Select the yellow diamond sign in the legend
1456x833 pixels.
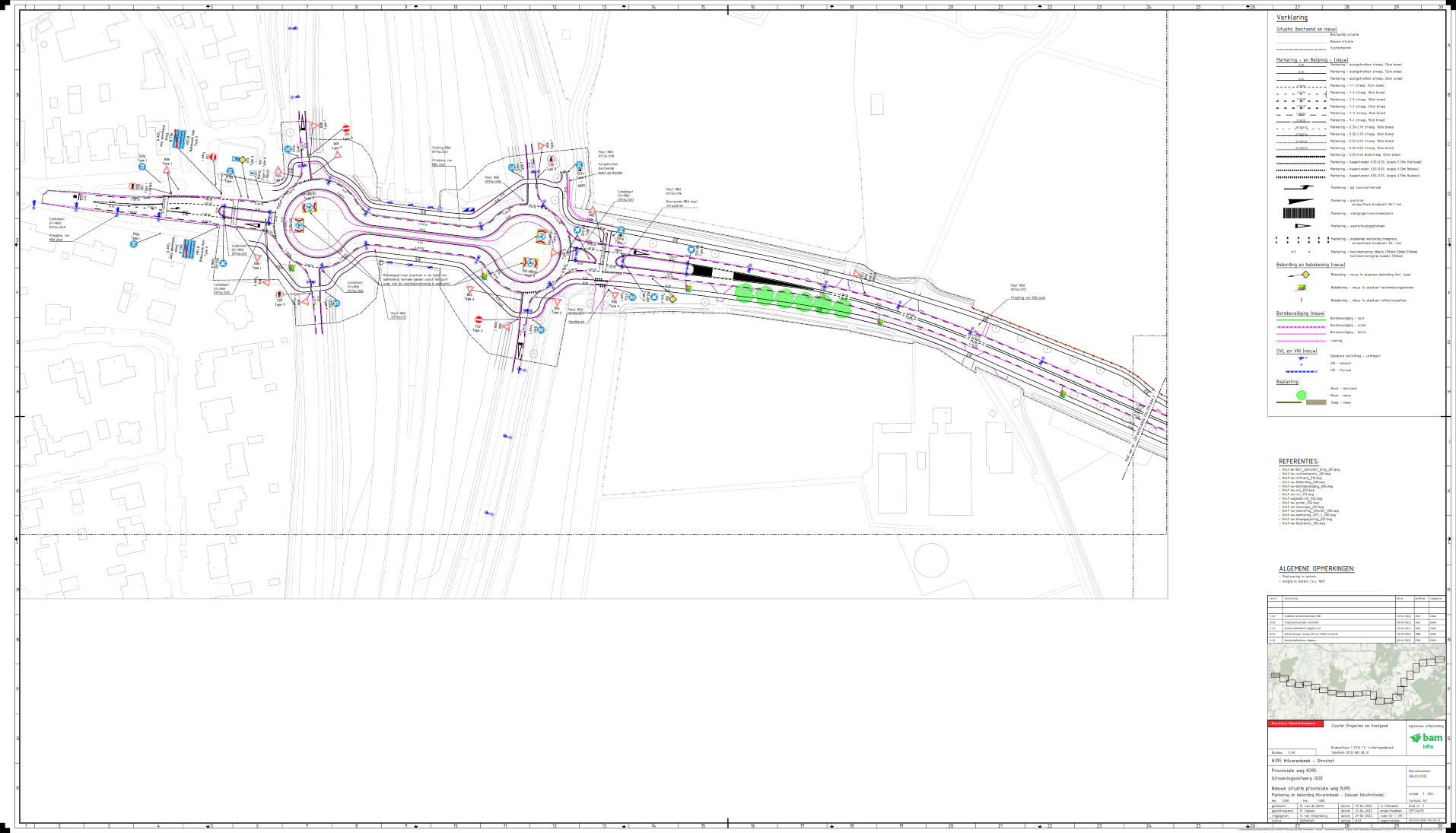pyautogui.click(x=1305, y=275)
